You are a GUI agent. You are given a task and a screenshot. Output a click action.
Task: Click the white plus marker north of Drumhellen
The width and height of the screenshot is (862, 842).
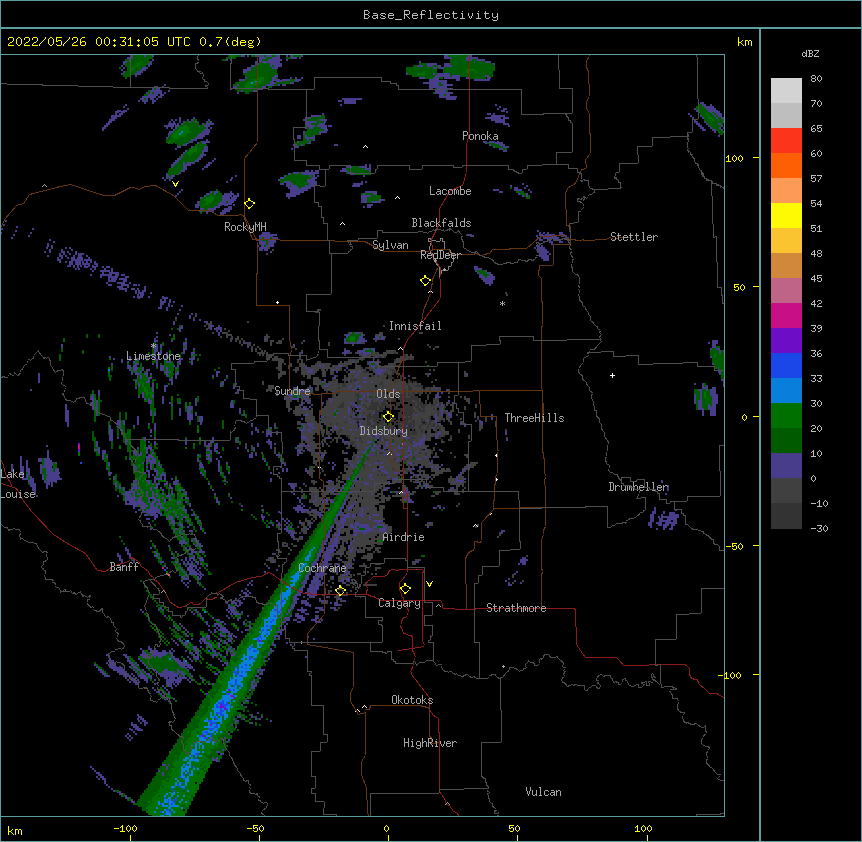click(x=612, y=375)
